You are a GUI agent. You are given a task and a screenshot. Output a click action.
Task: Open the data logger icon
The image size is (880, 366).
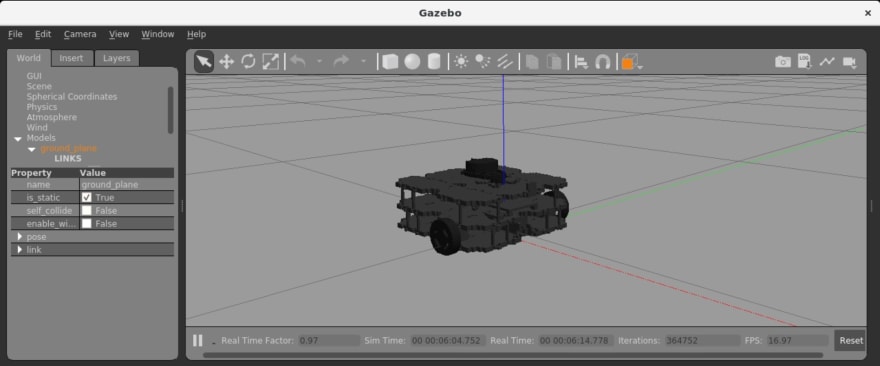pyautogui.click(x=805, y=61)
